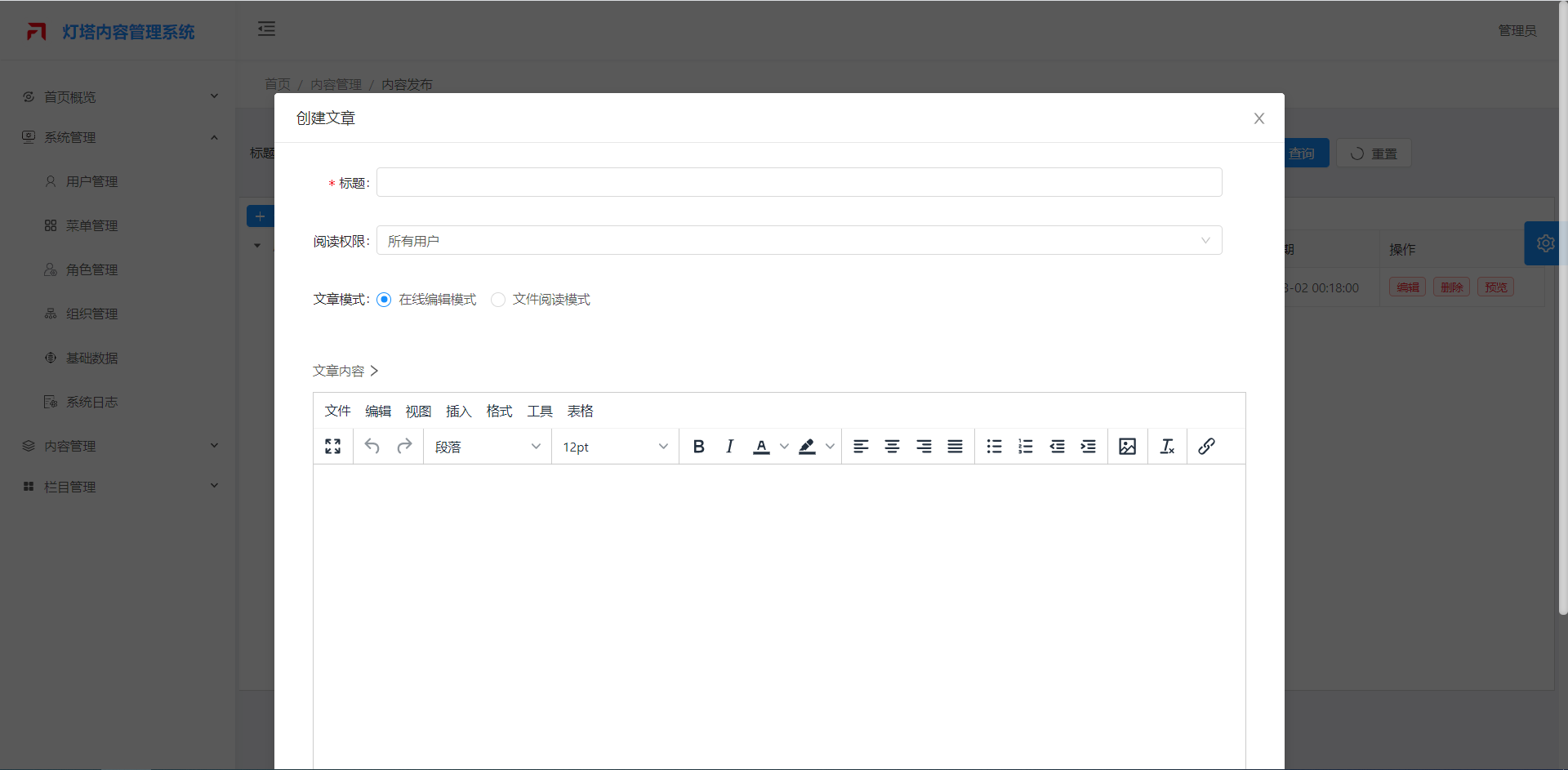Close the 创建文章 dialog
1568x770 pixels.
tap(1258, 118)
